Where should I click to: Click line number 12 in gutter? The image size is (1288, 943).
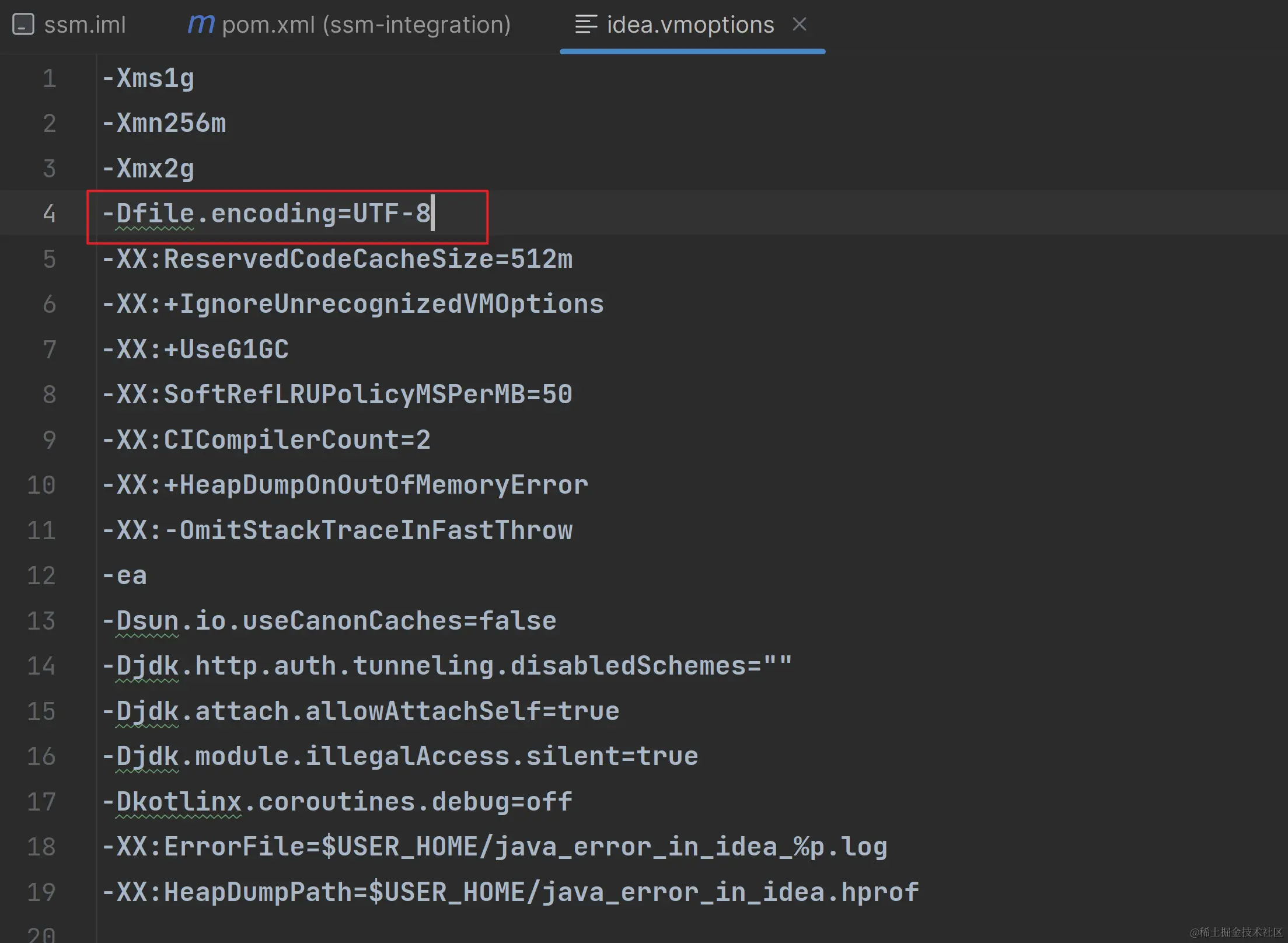41,576
